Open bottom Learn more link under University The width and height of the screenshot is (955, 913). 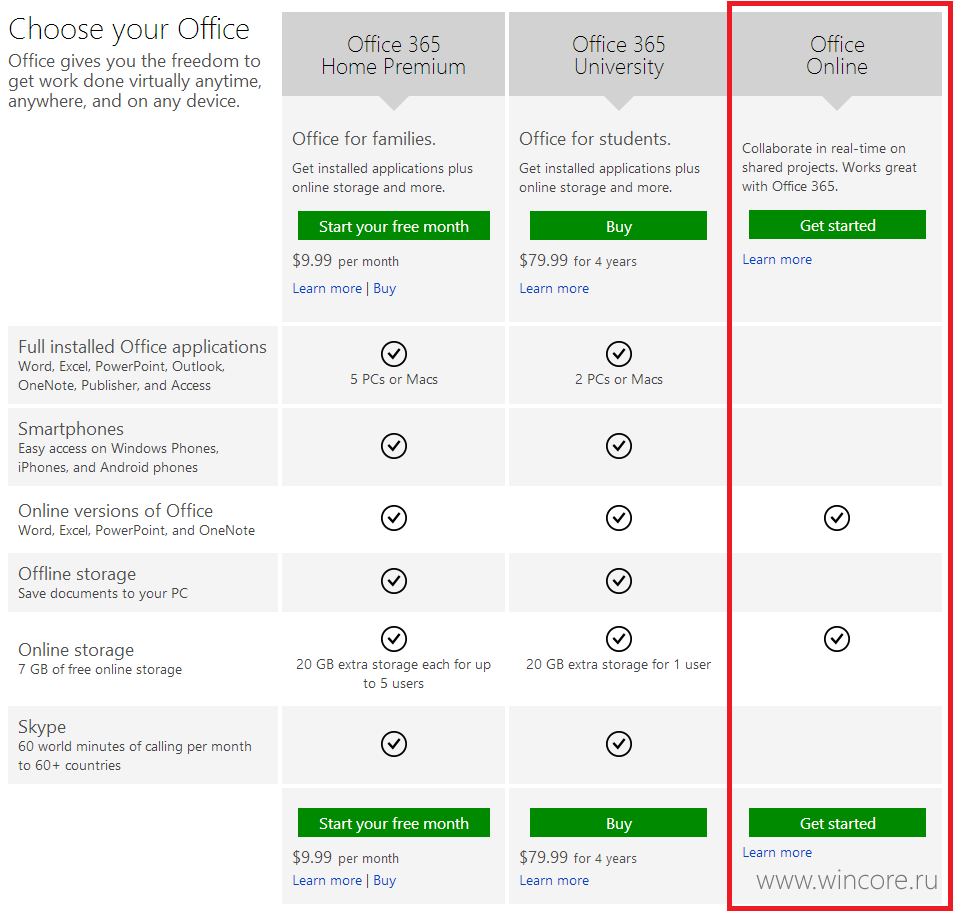(554, 880)
